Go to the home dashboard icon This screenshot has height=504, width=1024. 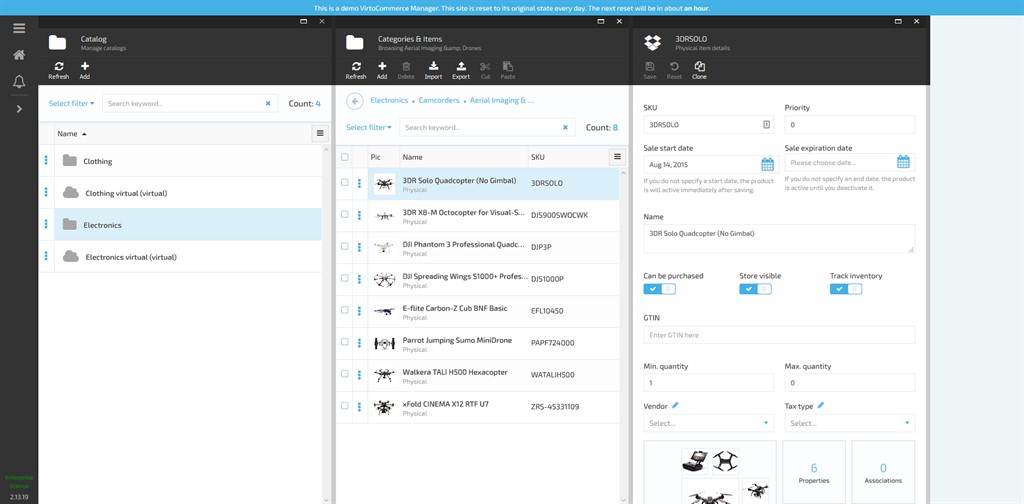point(19,55)
